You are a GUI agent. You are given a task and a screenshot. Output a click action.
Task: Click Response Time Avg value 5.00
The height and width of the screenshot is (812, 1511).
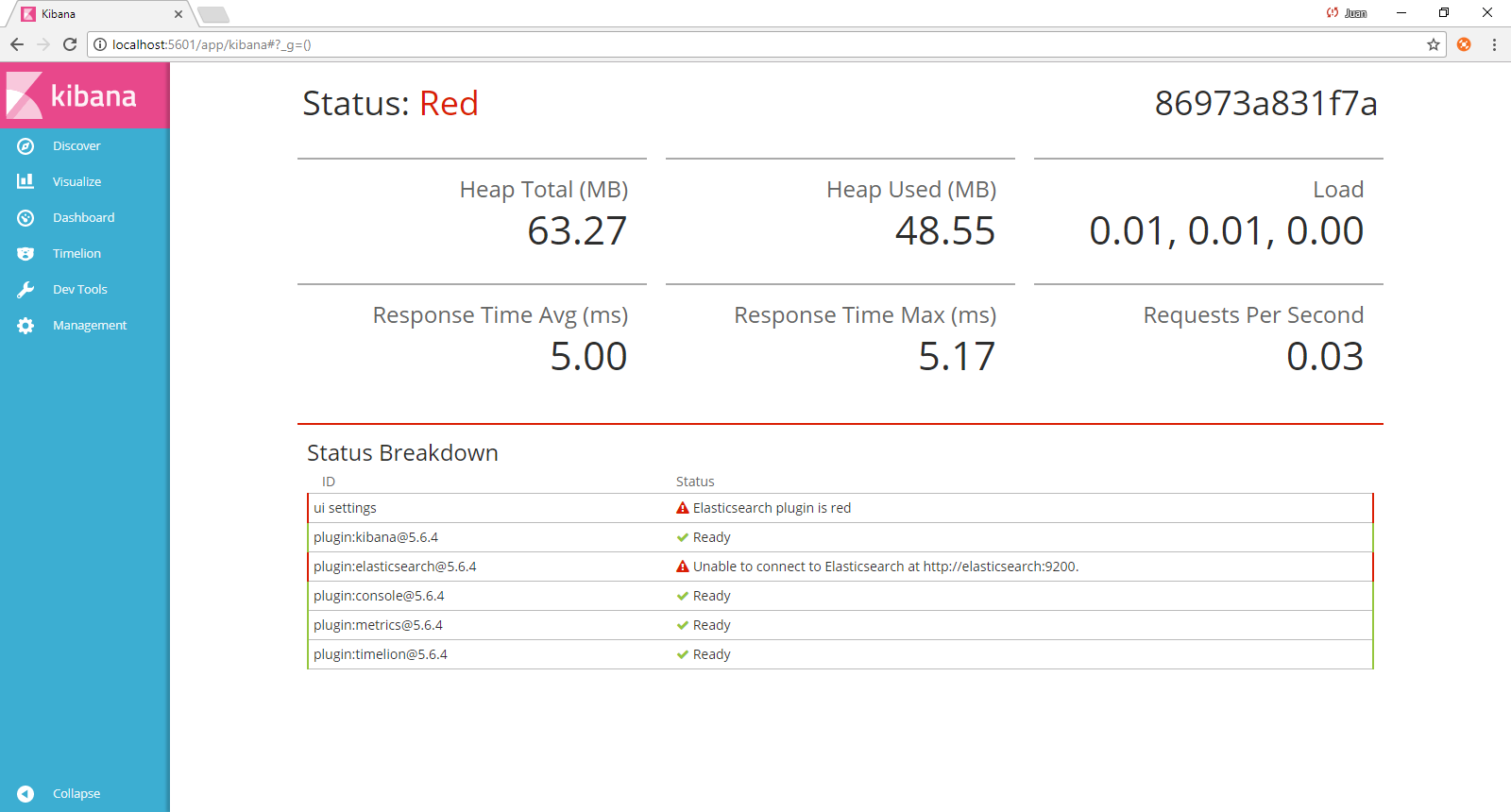588,357
